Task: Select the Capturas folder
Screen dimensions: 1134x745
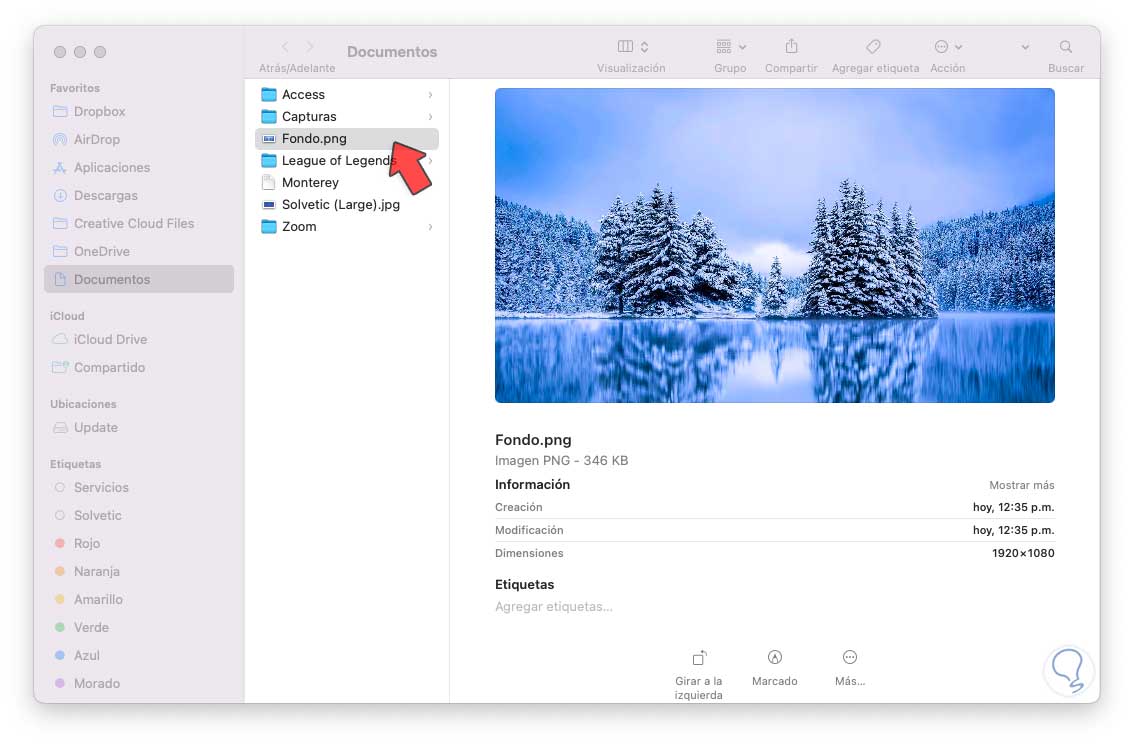Action: pyautogui.click(x=346, y=116)
